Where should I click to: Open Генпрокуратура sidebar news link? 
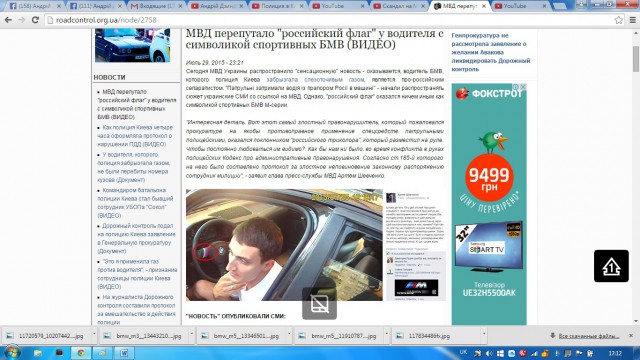click(491, 52)
